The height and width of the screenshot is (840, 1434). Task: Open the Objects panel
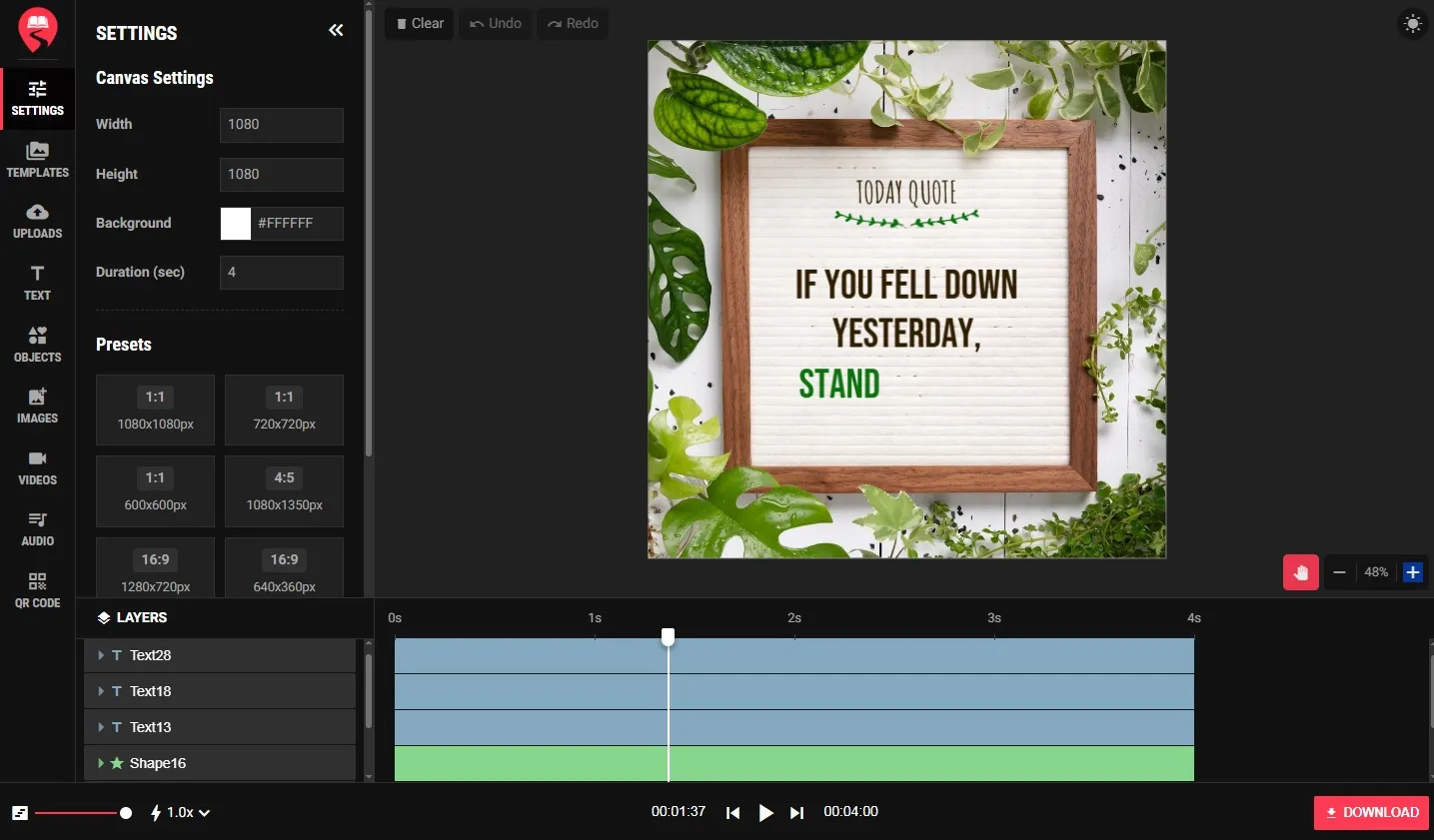click(37, 344)
